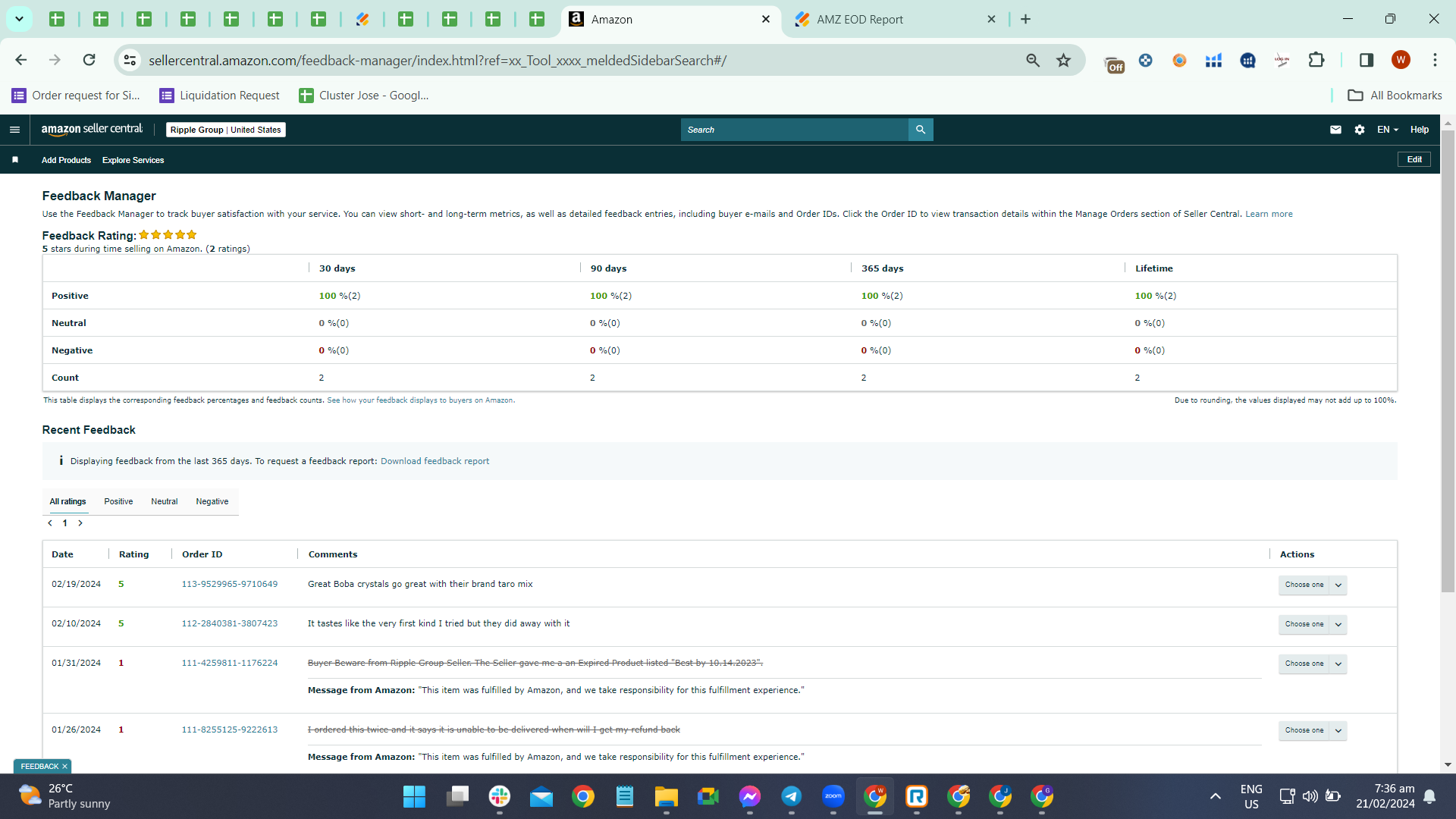Screen dimensions: 1456x819
Task: Open the EN language dropdown
Action: point(1388,130)
